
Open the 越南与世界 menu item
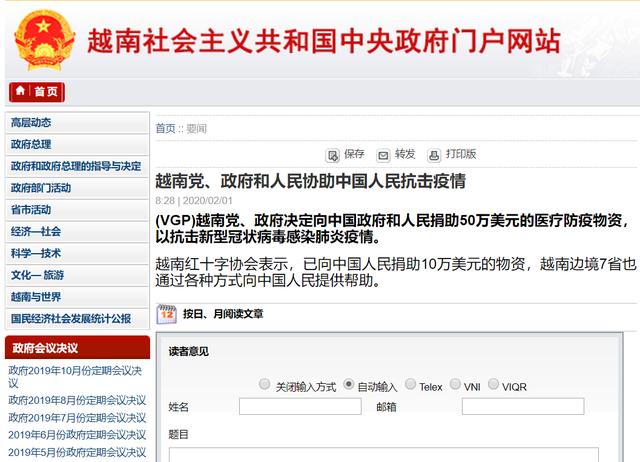(77, 297)
